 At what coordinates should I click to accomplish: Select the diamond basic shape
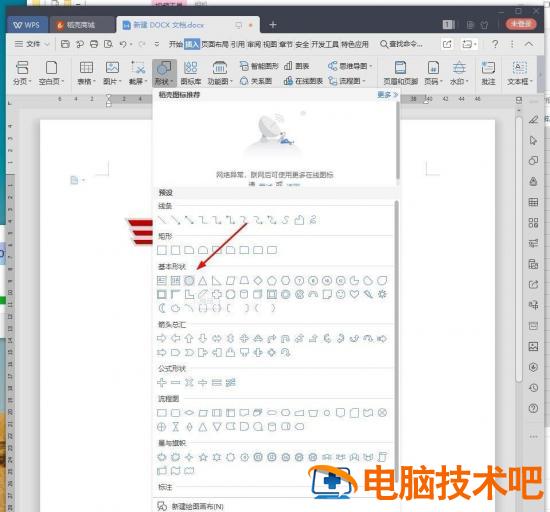click(x=258, y=281)
